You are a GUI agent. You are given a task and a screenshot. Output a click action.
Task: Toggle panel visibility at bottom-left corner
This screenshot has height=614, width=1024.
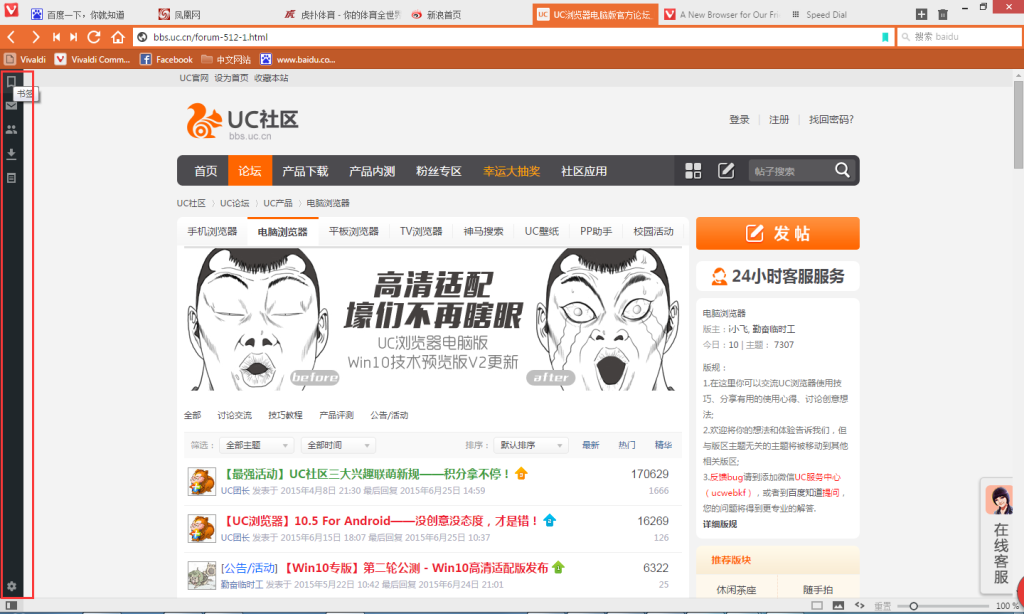[x=11, y=606]
